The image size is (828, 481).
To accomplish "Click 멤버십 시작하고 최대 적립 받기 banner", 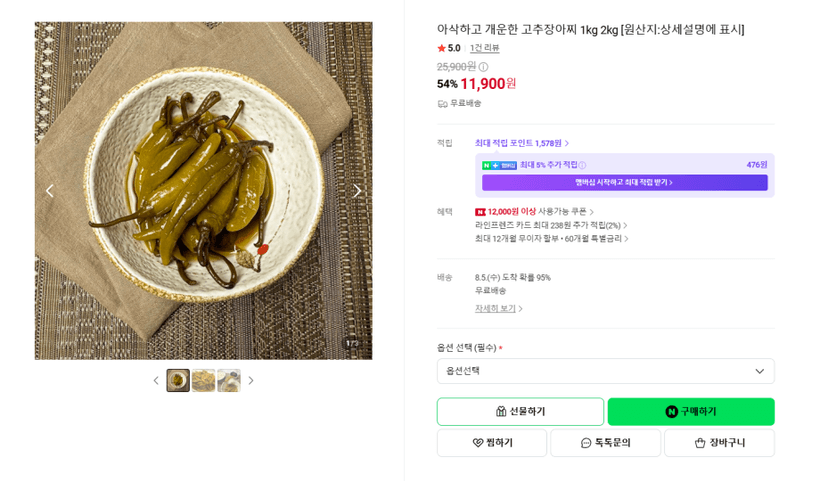I will click(x=625, y=183).
